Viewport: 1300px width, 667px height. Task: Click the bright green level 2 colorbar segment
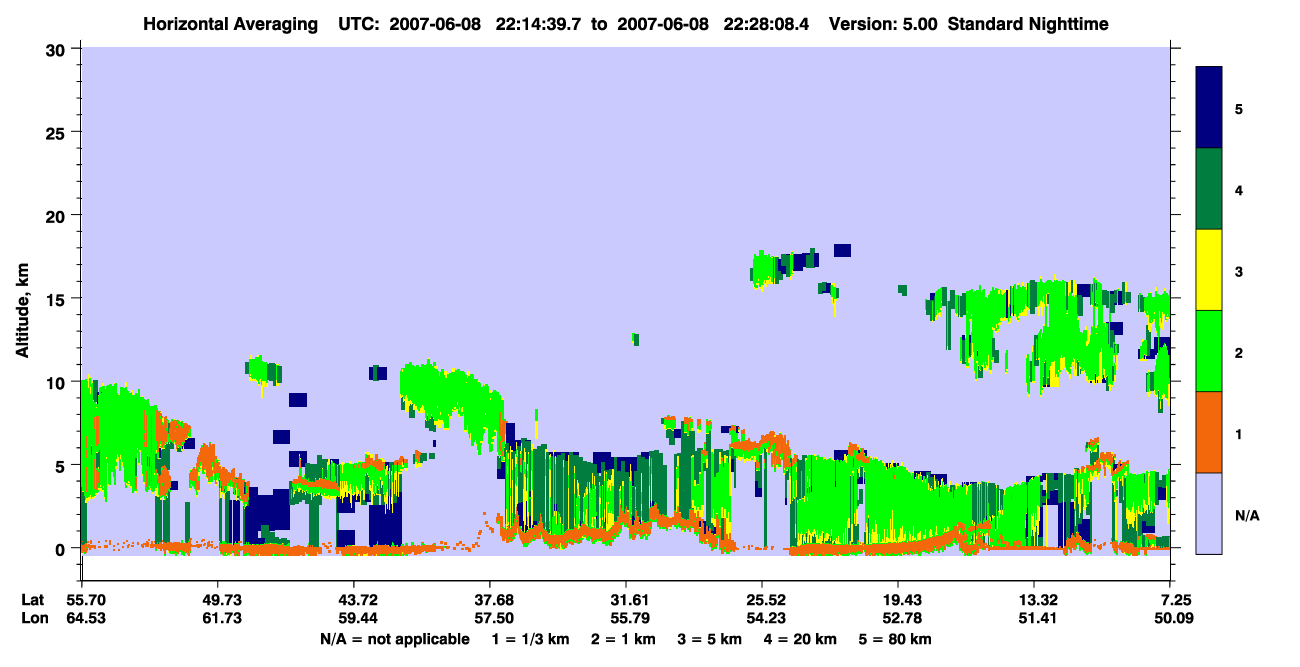point(1209,351)
